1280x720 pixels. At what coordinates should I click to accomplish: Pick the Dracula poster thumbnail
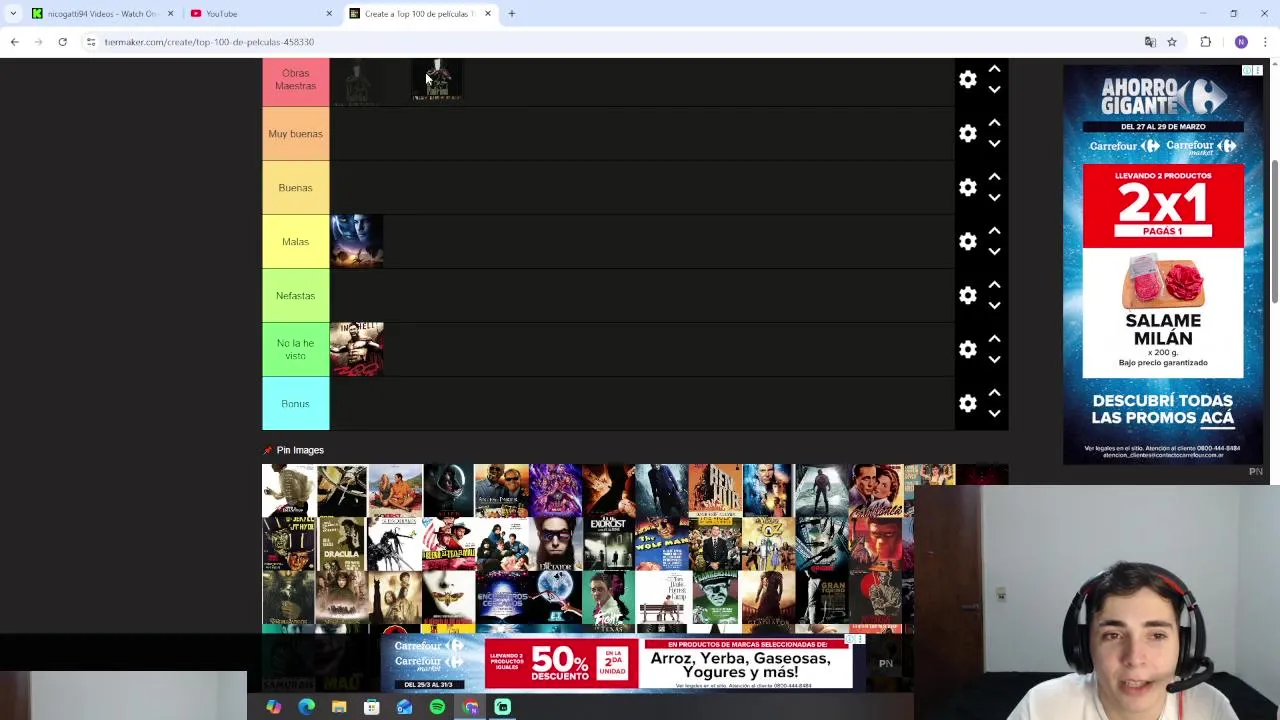pyautogui.click(x=342, y=544)
